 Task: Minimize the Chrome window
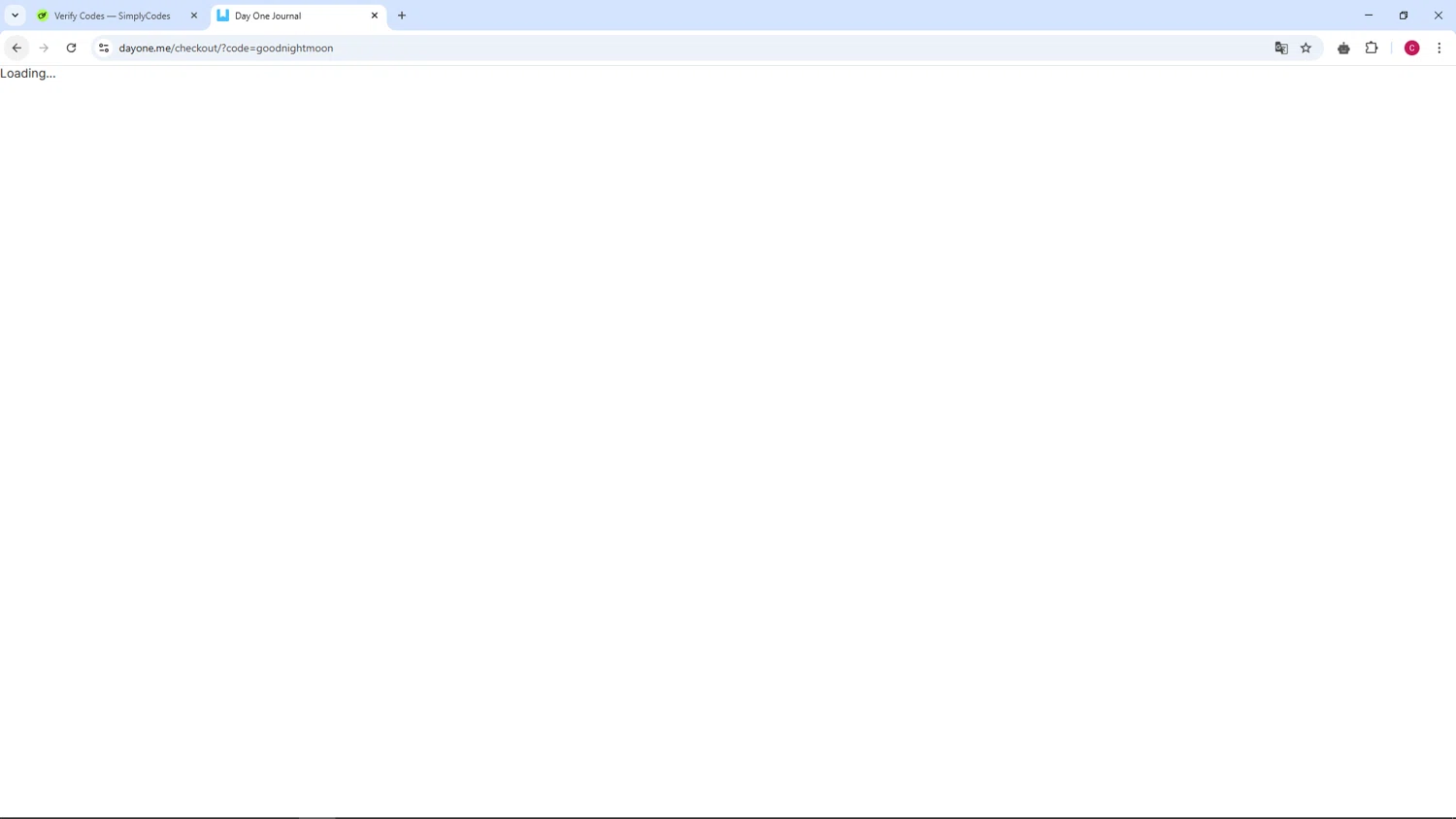(x=1369, y=16)
